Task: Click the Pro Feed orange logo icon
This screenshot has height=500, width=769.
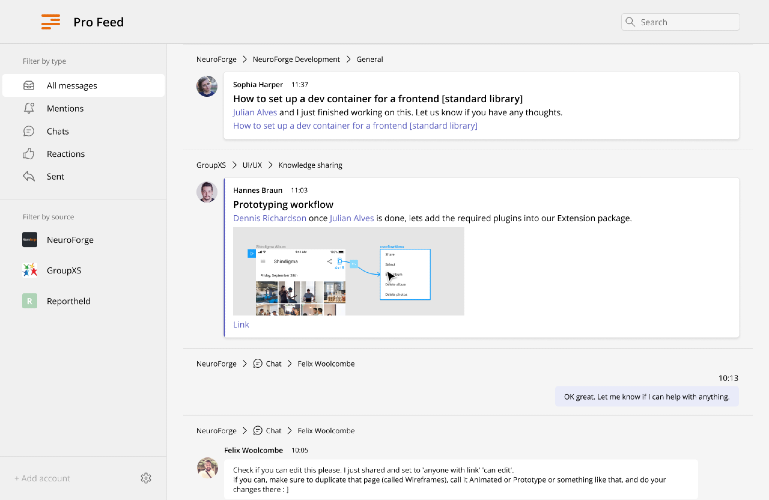Action: tap(51, 22)
